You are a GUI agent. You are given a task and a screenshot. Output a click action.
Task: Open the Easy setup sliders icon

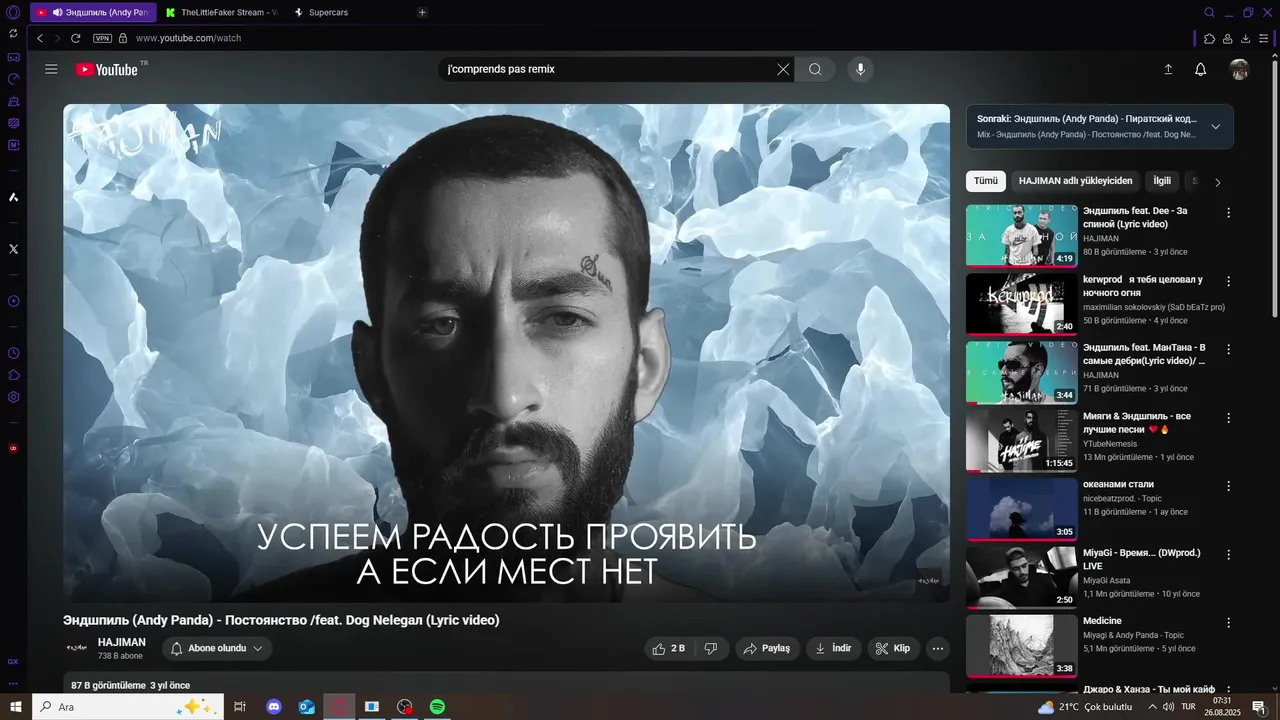(1265, 38)
